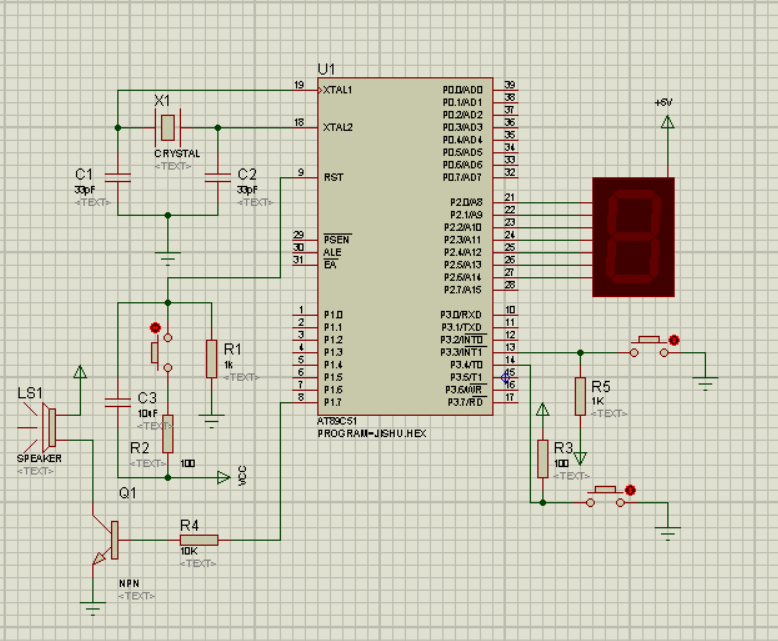
Task: Click the wire junction dot above resistor R5
Action: point(580,353)
